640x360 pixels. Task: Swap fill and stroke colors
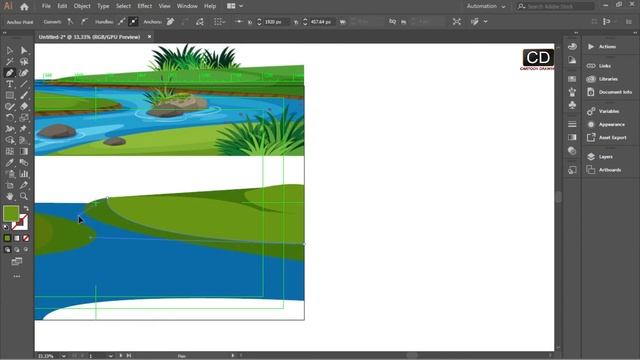pos(26,208)
